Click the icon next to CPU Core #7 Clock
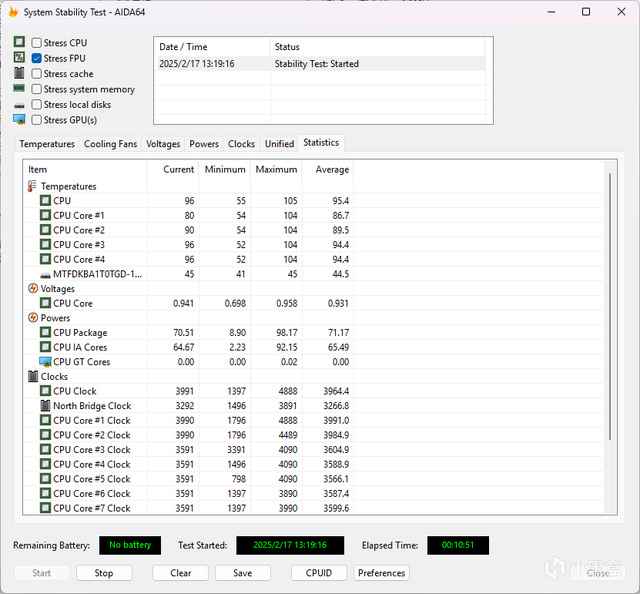Viewport: 640px width, 594px height. (45, 508)
